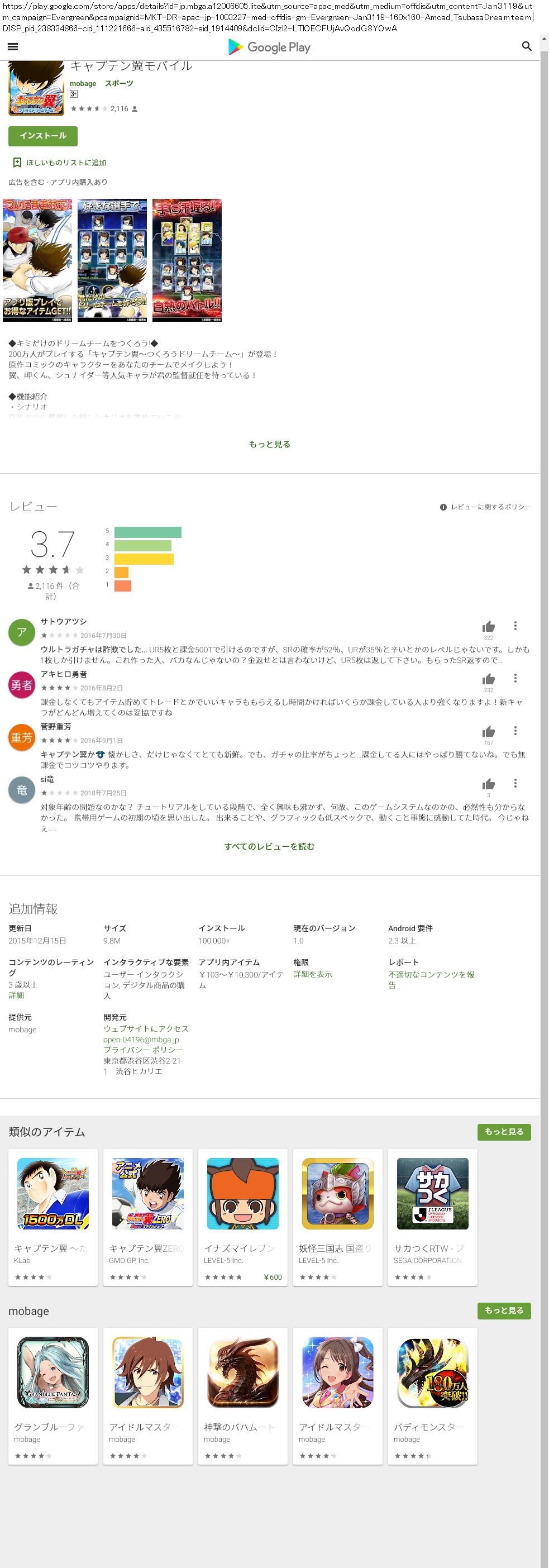549x1568 pixels.
Task: Click アキヒロ勇者's pink avatar
Action: tap(21, 685)
